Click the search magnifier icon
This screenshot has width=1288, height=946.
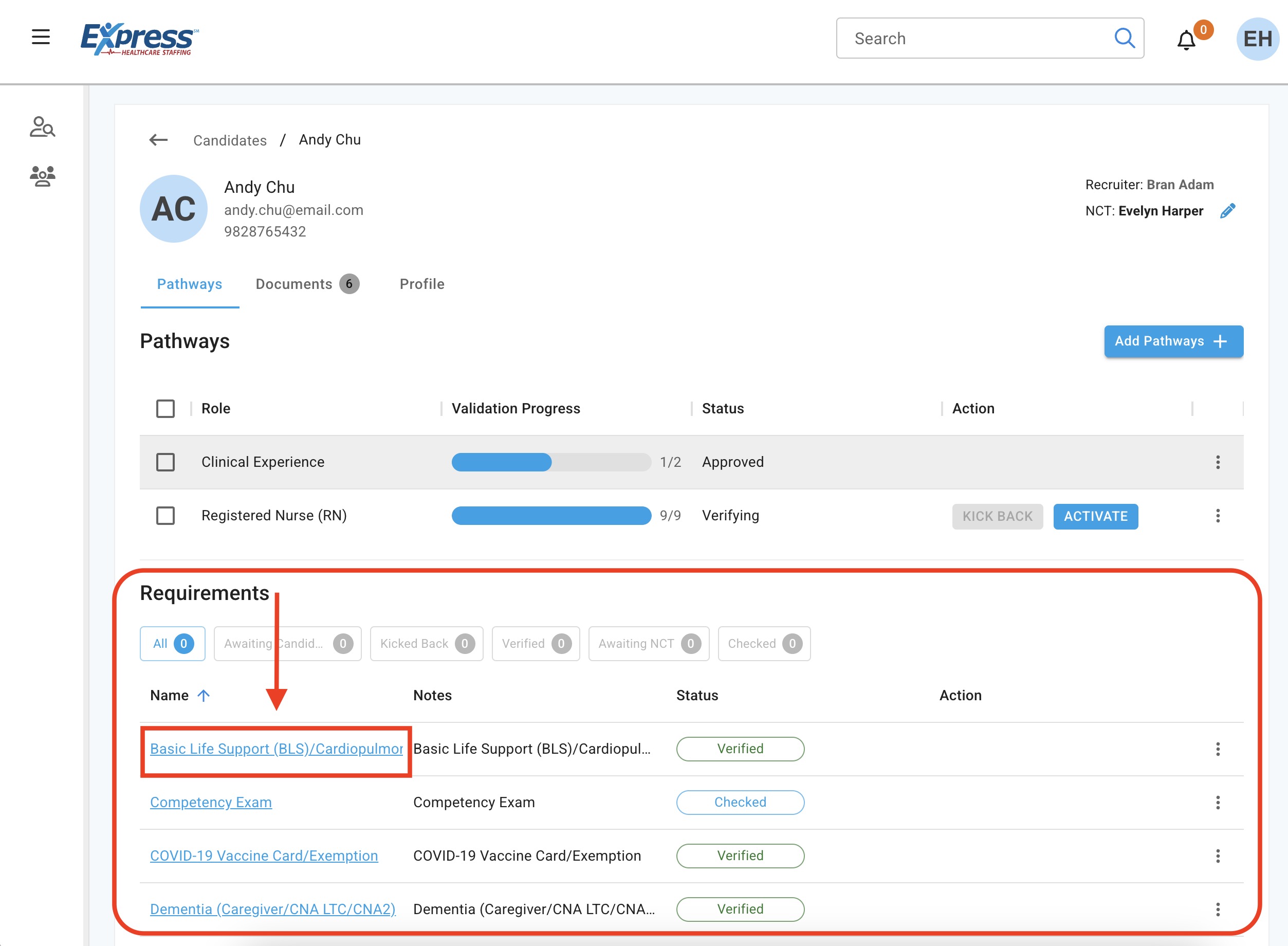coord(1124,39)
